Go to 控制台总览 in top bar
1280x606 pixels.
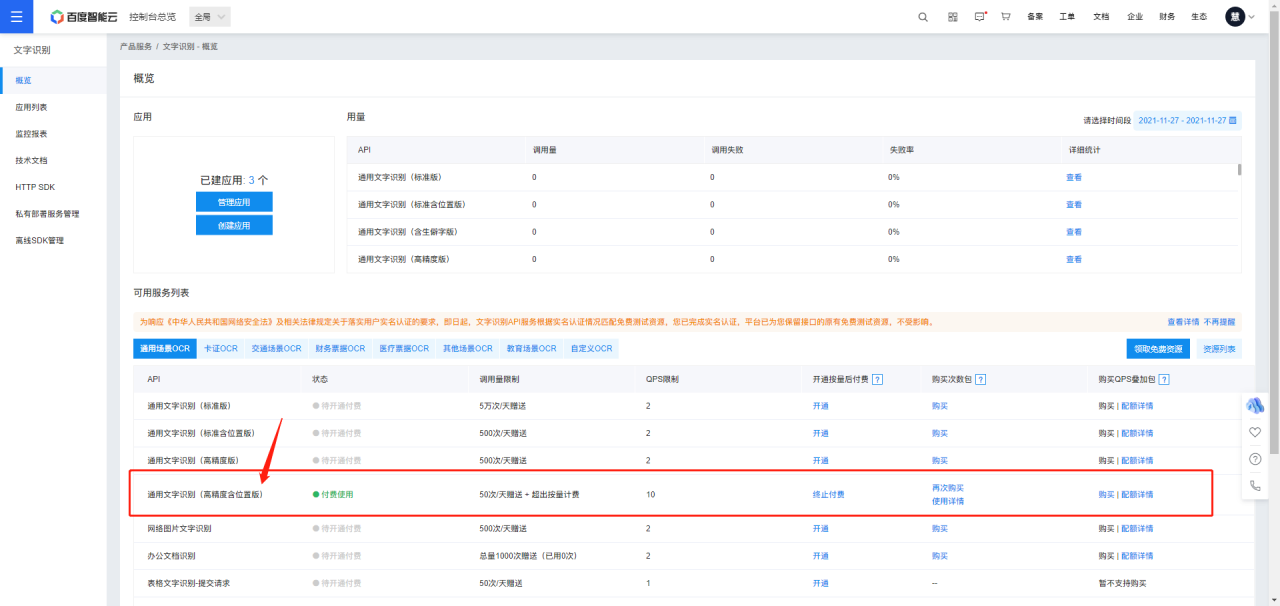pyautogui.click(x=152, y=17)
